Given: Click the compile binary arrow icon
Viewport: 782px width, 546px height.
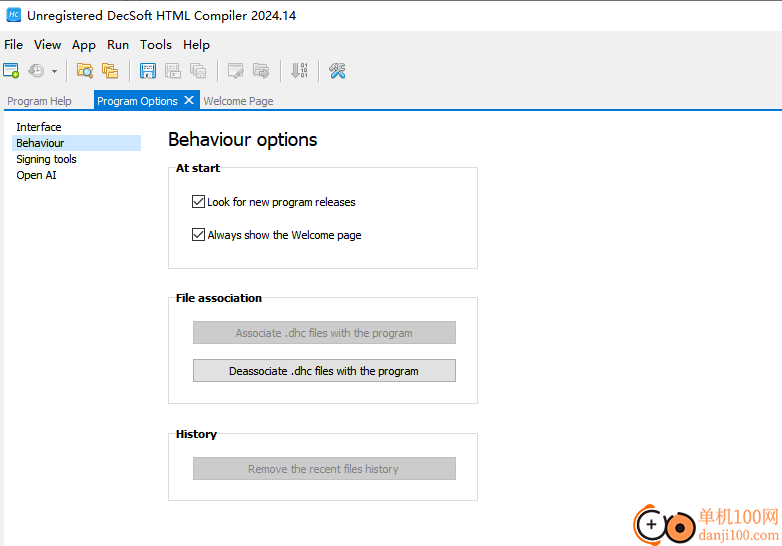Looking at the screenshot, I should [299, 71].
